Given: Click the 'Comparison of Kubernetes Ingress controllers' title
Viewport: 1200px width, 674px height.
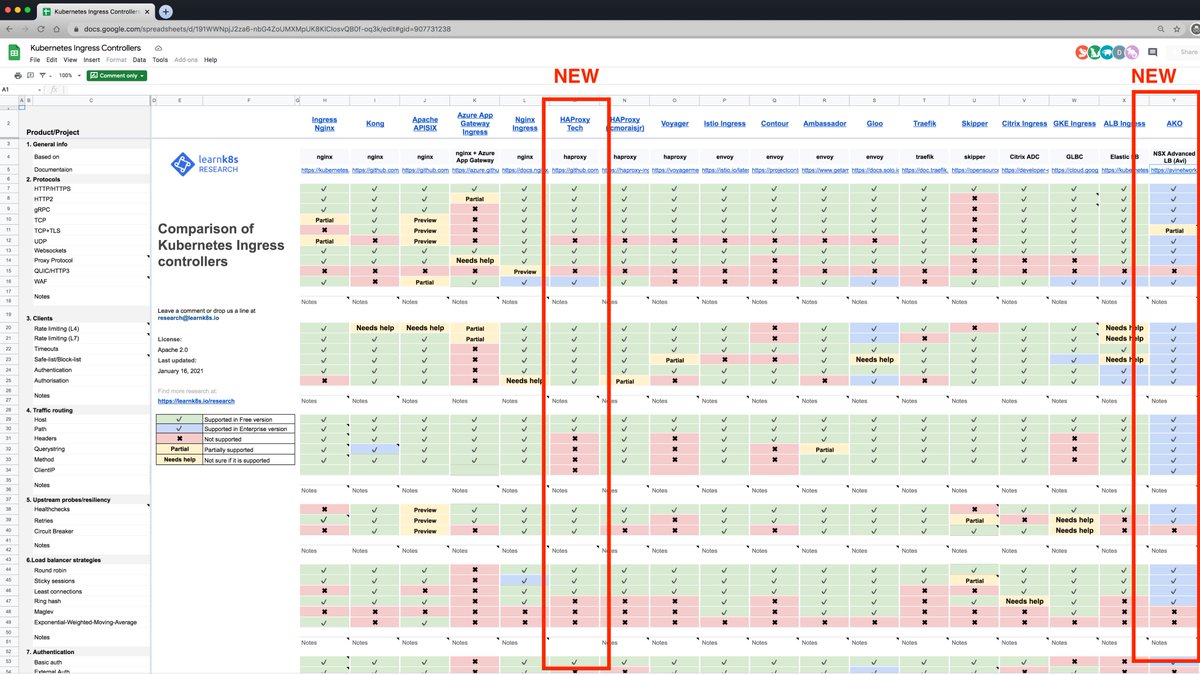Looking at the screenshot, I should (x=222, y=245).
